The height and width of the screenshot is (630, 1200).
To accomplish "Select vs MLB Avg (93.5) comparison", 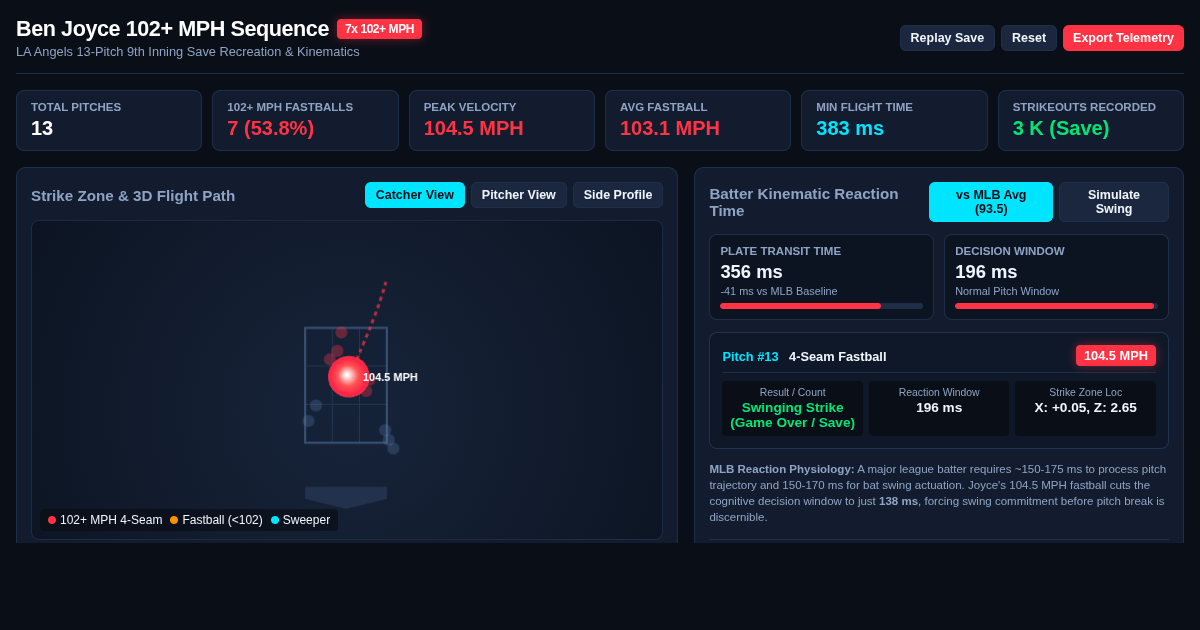I will (991, 202).
